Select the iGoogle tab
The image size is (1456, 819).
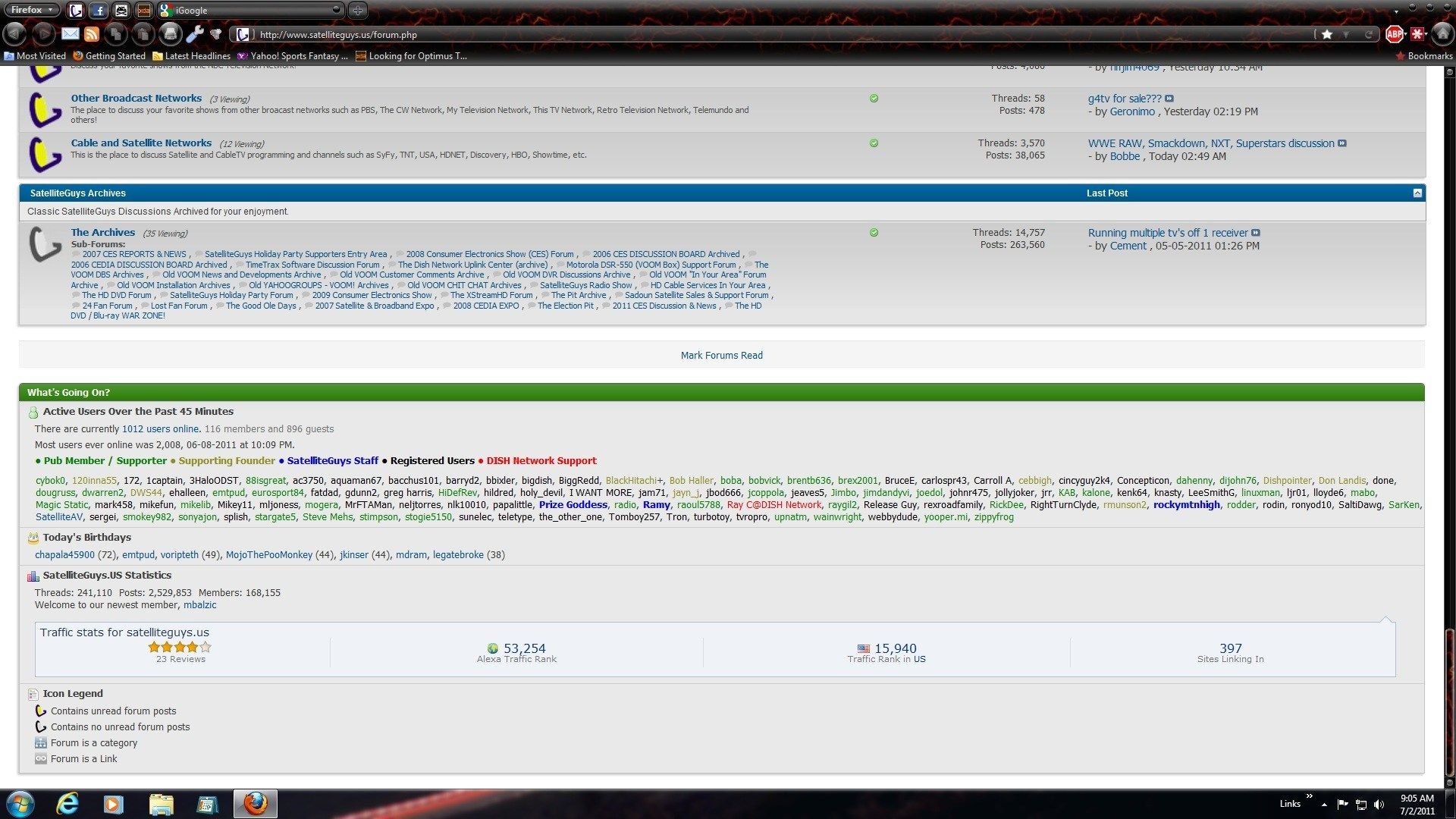[250, 11]
